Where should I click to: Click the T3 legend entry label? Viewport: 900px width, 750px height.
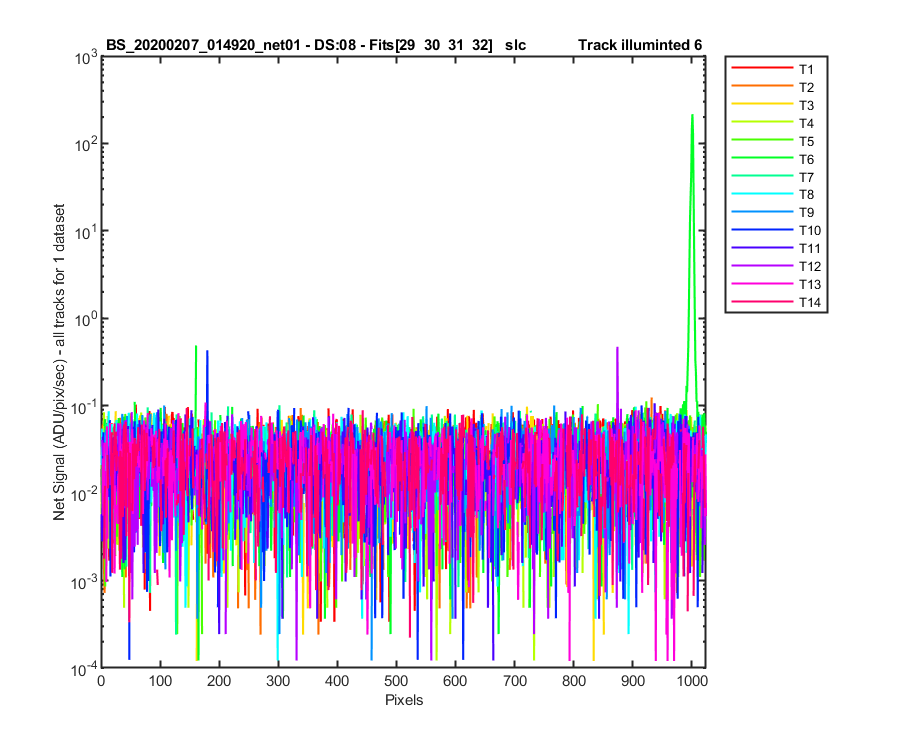point(806,105)
